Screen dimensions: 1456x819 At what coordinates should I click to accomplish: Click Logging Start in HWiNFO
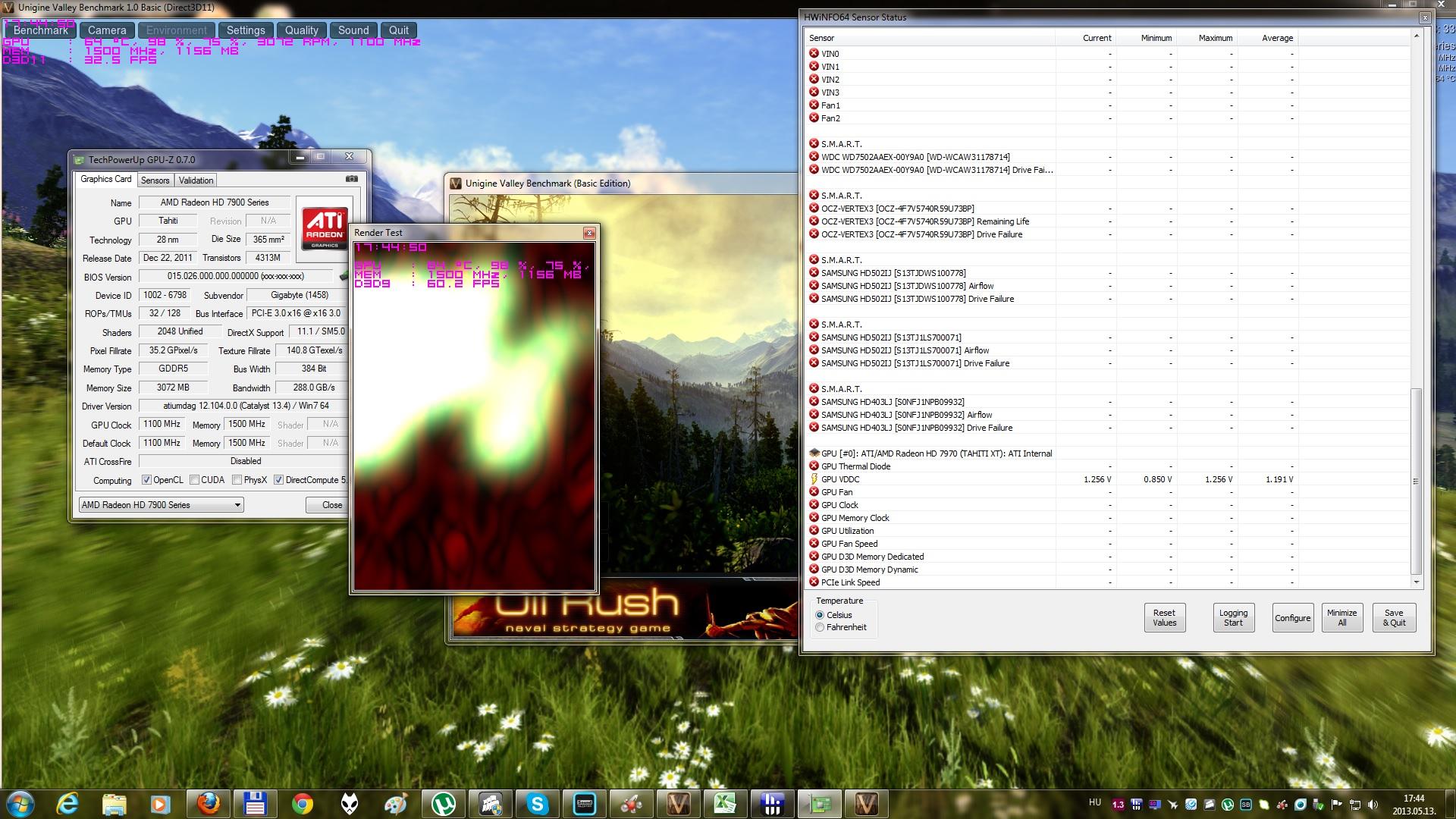[x=1233, y=617]
